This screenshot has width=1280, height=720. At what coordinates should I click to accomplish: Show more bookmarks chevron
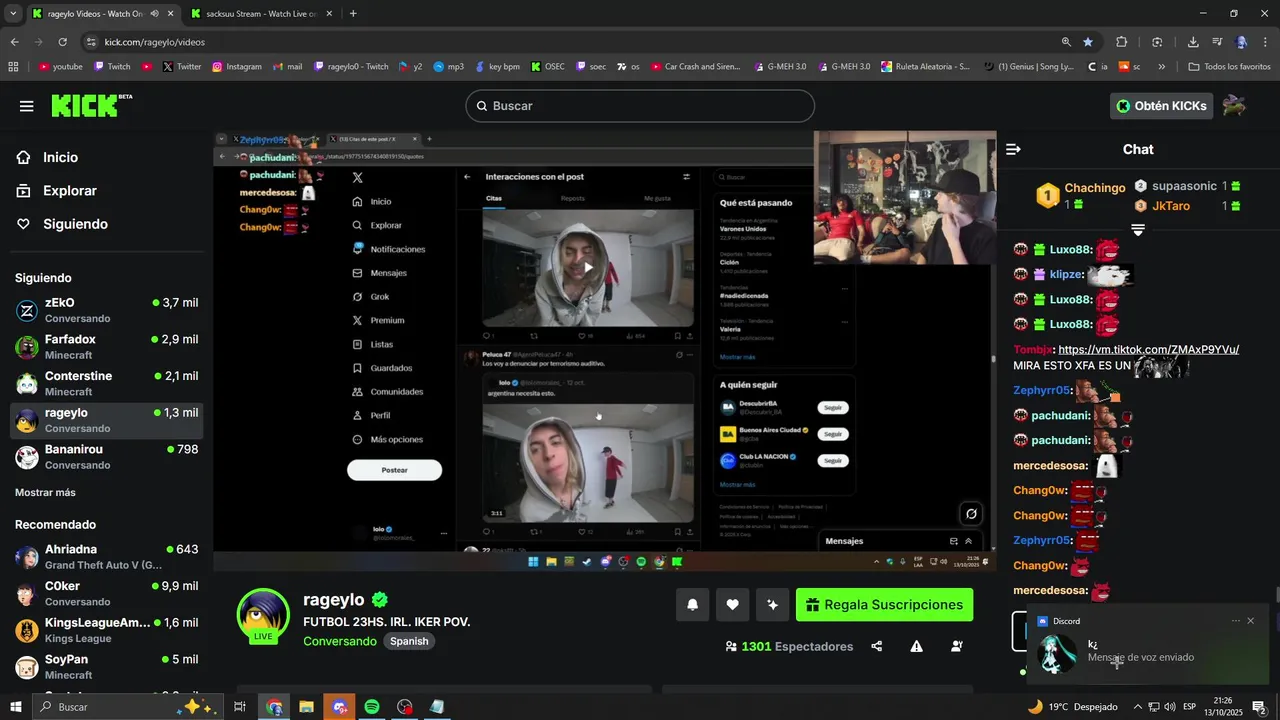[1161, 67]
